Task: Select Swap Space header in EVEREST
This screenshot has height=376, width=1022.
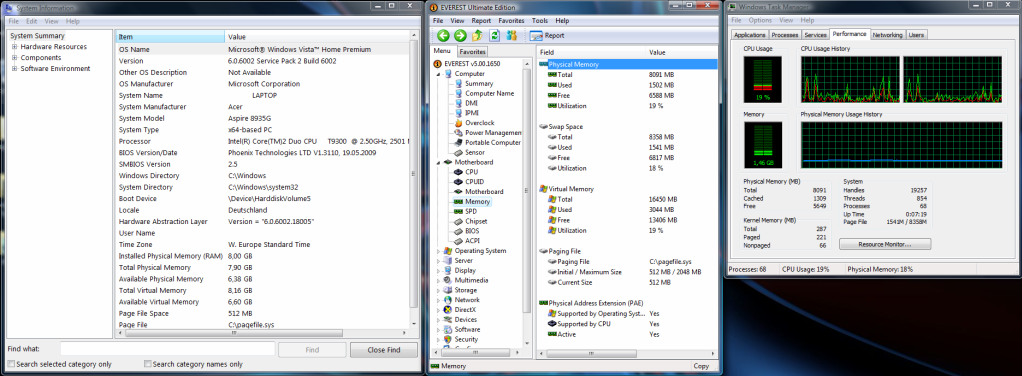Action: (566, 126)
